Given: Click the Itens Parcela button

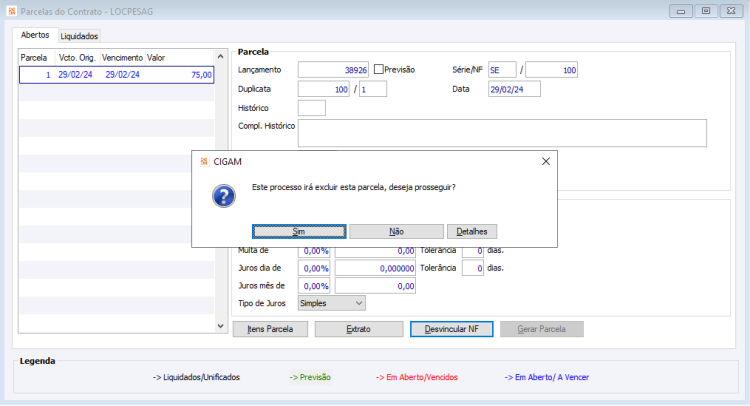Looking at the screenshot, I should coord(270,329).
